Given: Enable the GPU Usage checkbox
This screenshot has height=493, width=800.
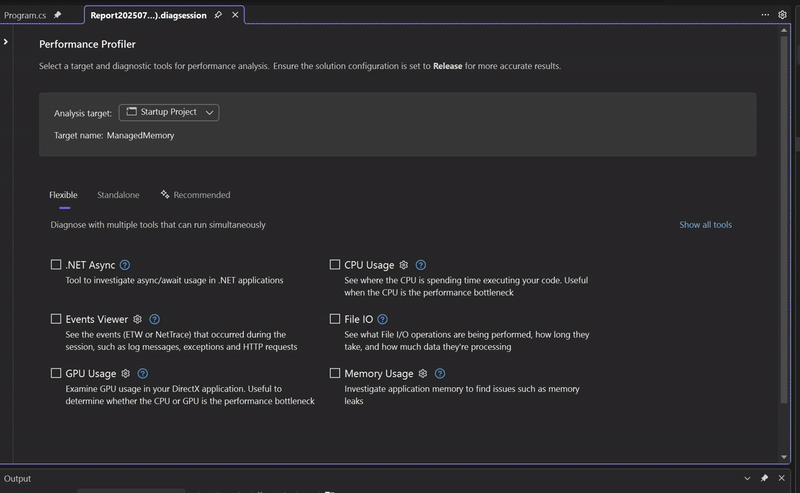Looking at the screenshot, I should tap(56, 373).
